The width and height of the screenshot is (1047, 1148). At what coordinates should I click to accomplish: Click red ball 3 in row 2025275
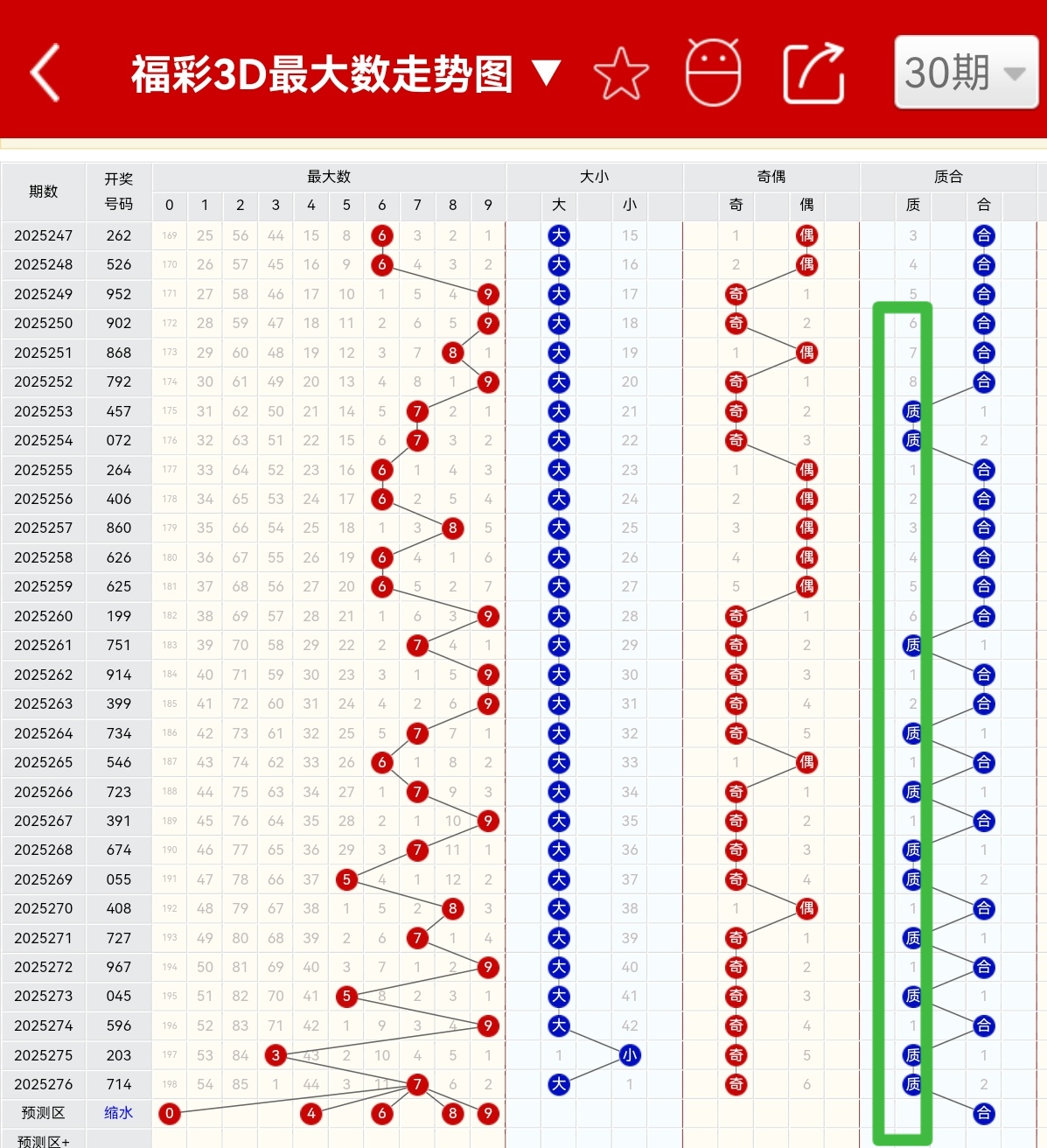click(x=276, y=1055)
